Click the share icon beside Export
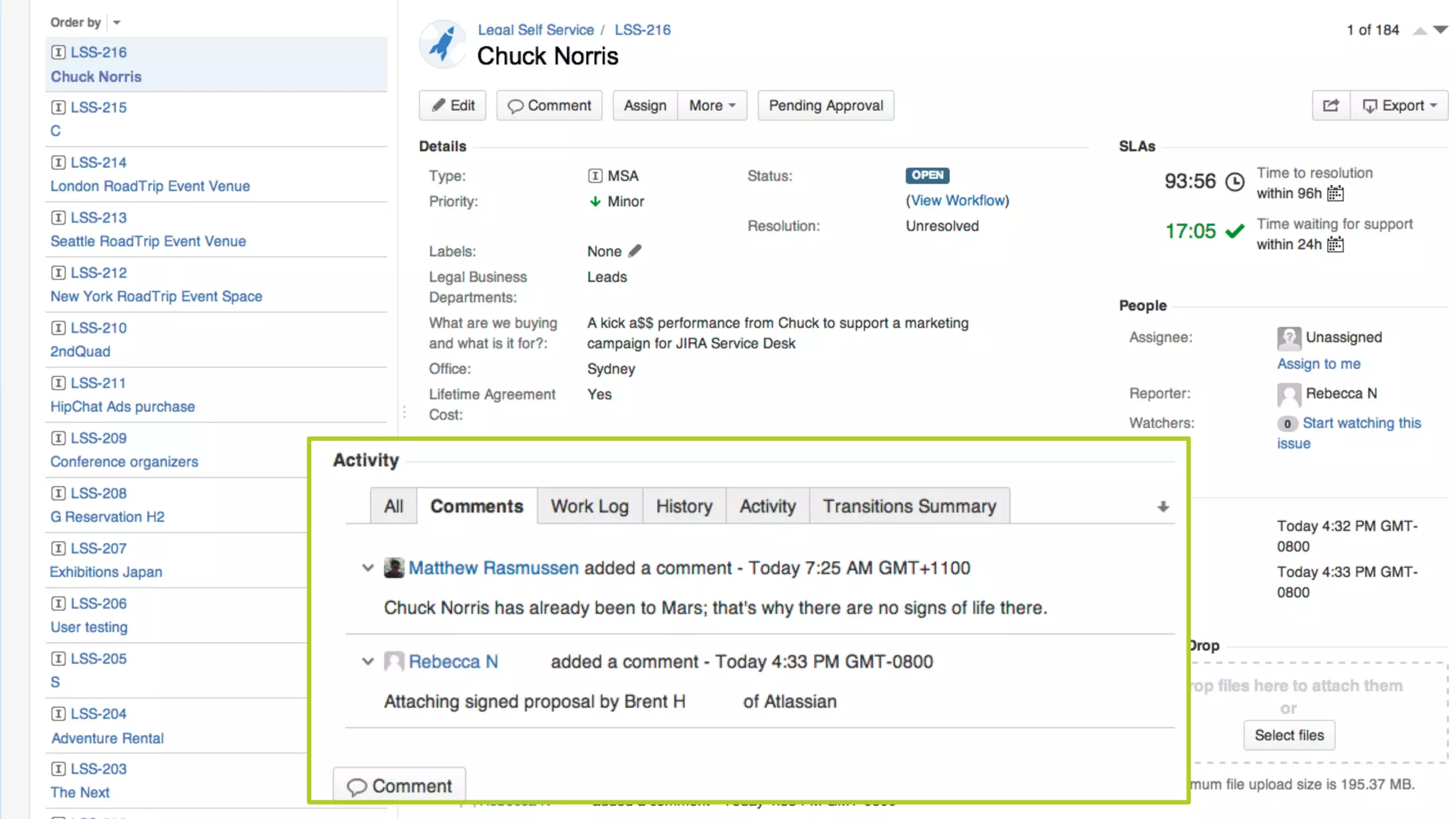1456x819 pixels. [x=1330, y=105]
